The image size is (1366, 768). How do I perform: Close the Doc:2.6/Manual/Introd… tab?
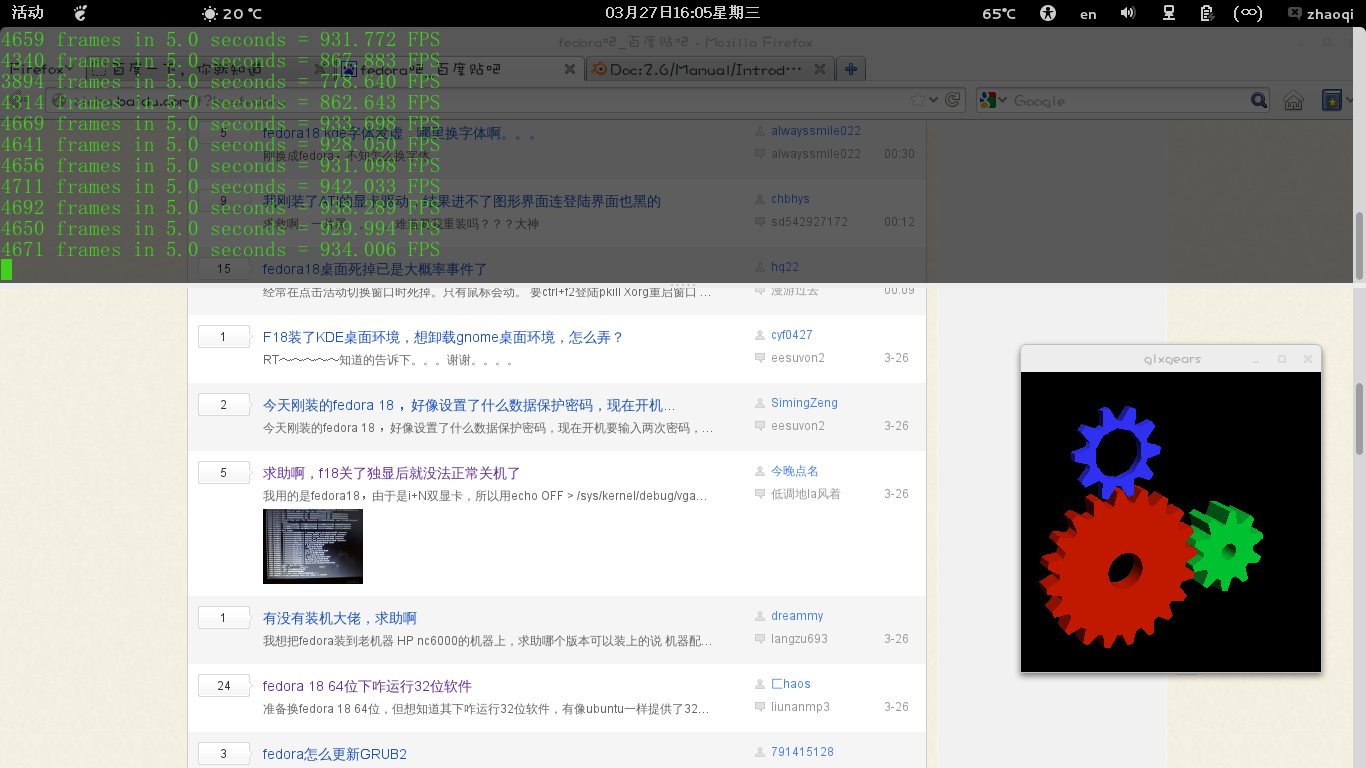(818, 69)
